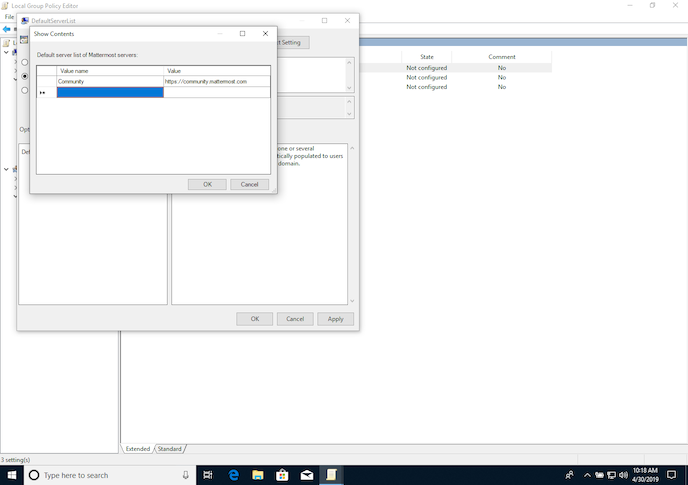The image size is (688, 485).
Task: Show hidden system tray icons
Action: (x=586, y=474)
